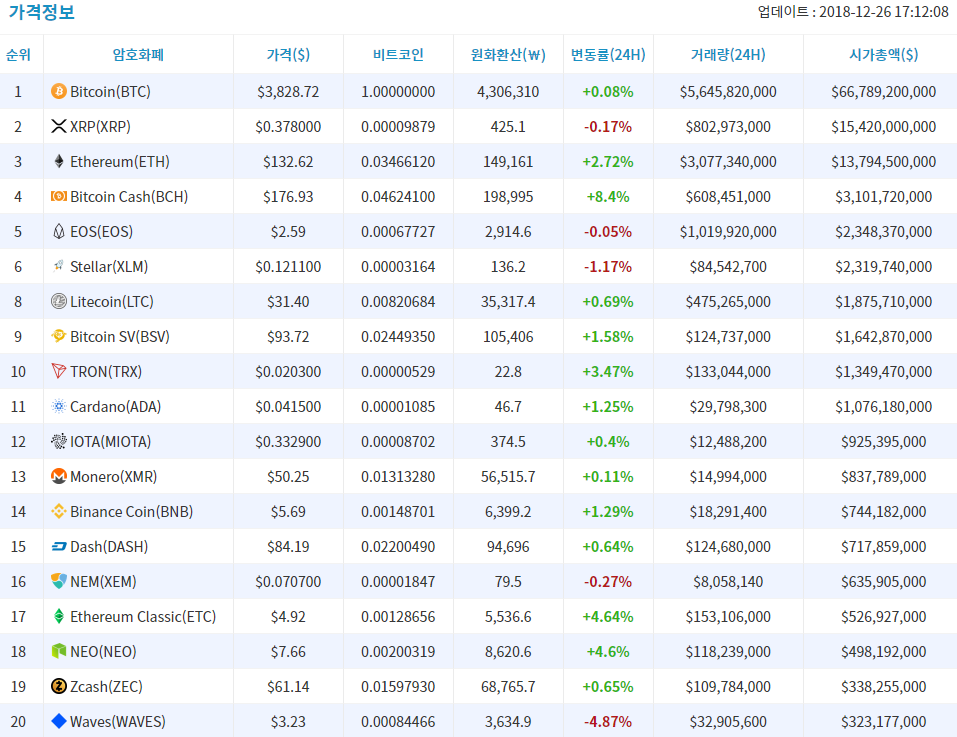Click the Bitcoin Cash logo icon

59,196
